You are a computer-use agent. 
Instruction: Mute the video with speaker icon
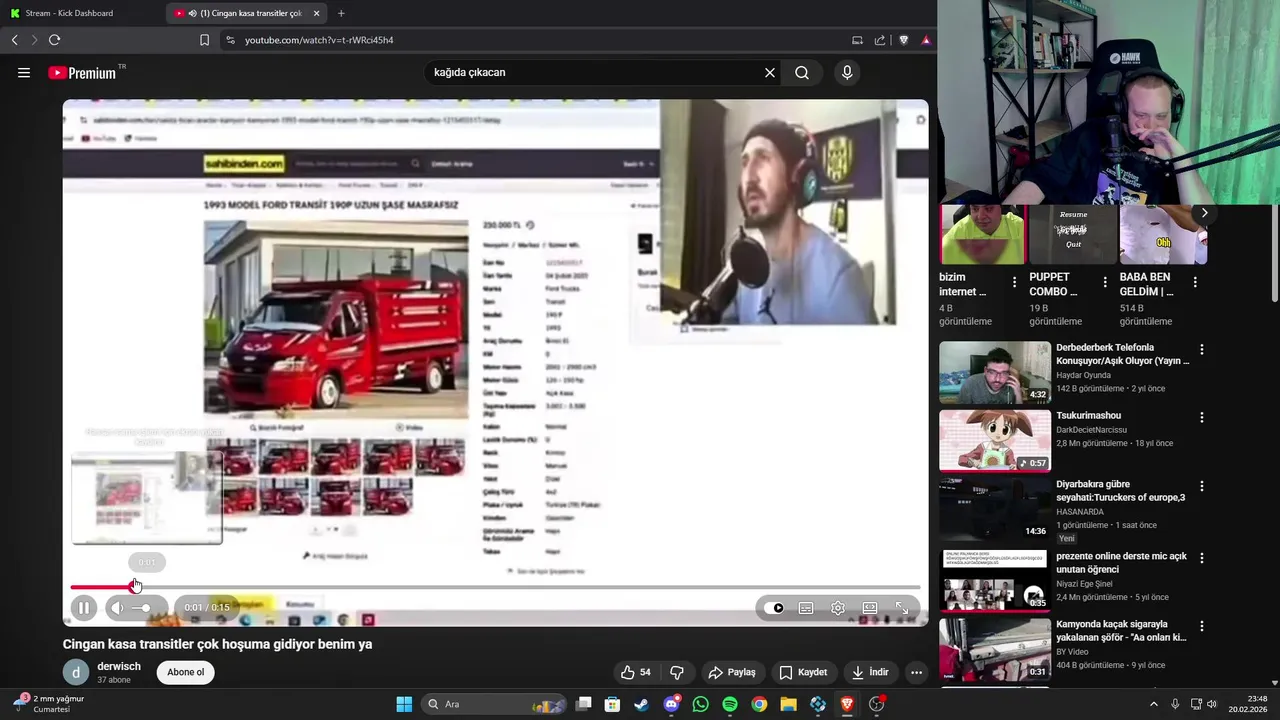pyautogui.click(x=117, y=608)
